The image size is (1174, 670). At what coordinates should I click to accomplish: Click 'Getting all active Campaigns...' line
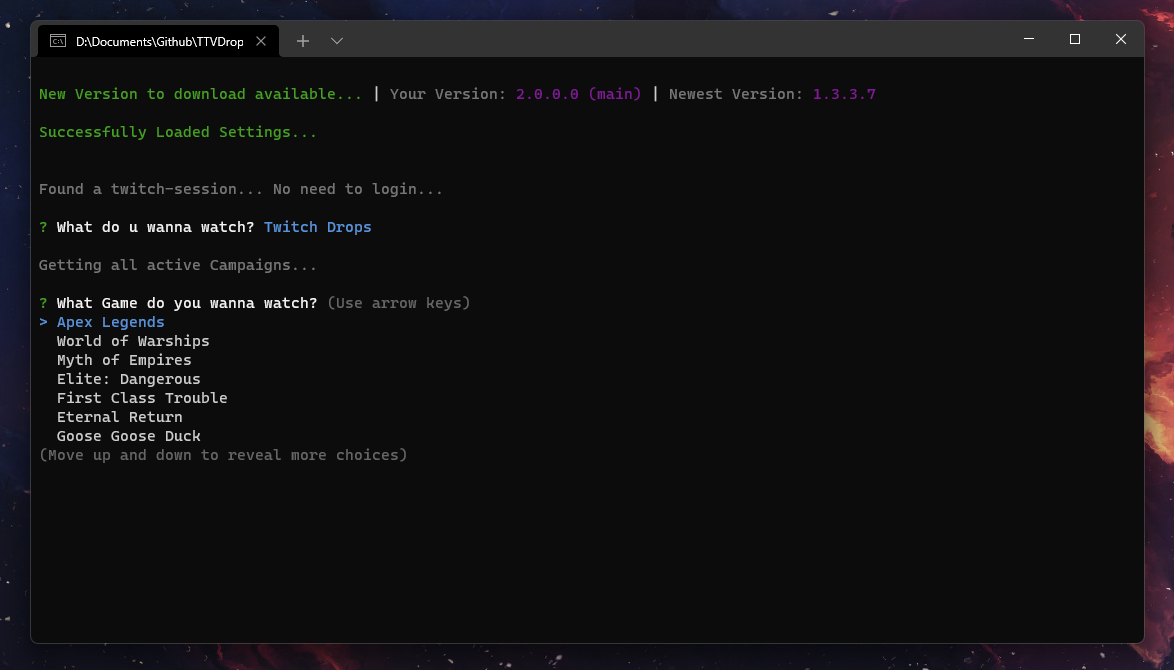(x=177, y=265)
